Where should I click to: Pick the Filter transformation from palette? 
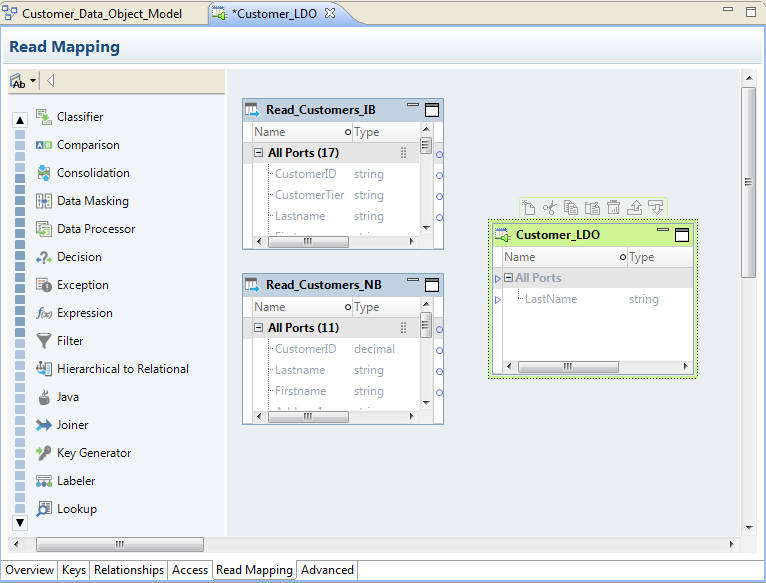(44, 341)
